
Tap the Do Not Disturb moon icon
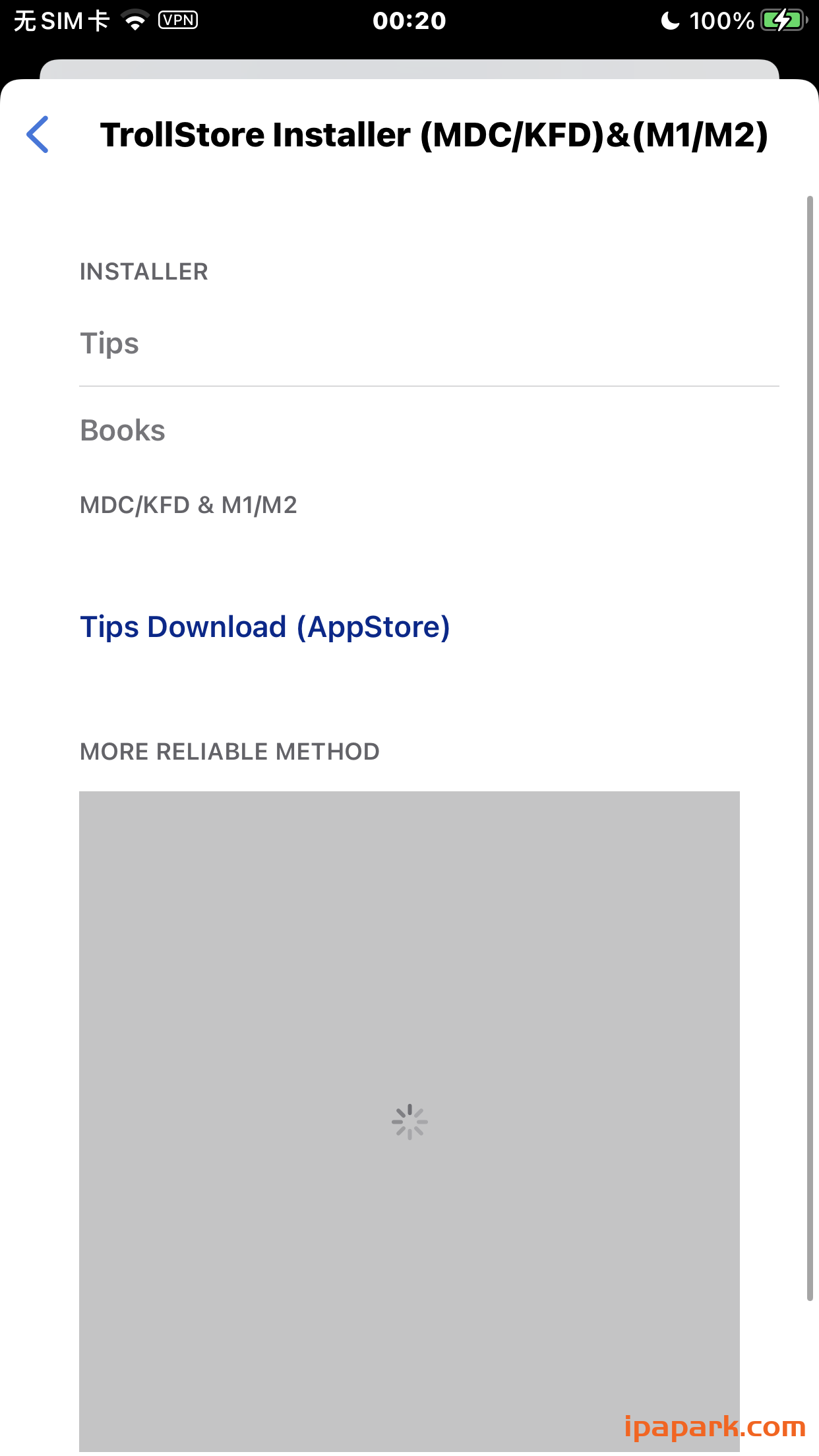click(670, 21)
